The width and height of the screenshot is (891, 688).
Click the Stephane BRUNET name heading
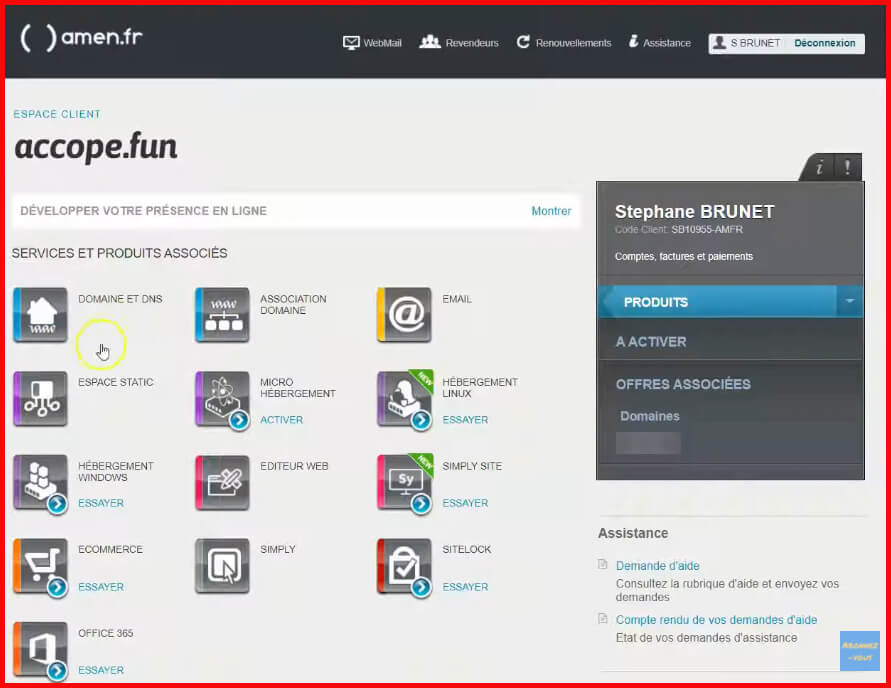pos(694,212)
